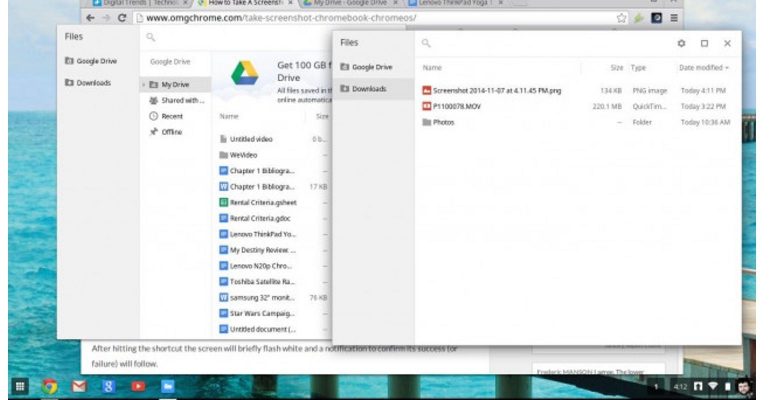Open the Chrome OS app launcher

[x=19, y=386]
